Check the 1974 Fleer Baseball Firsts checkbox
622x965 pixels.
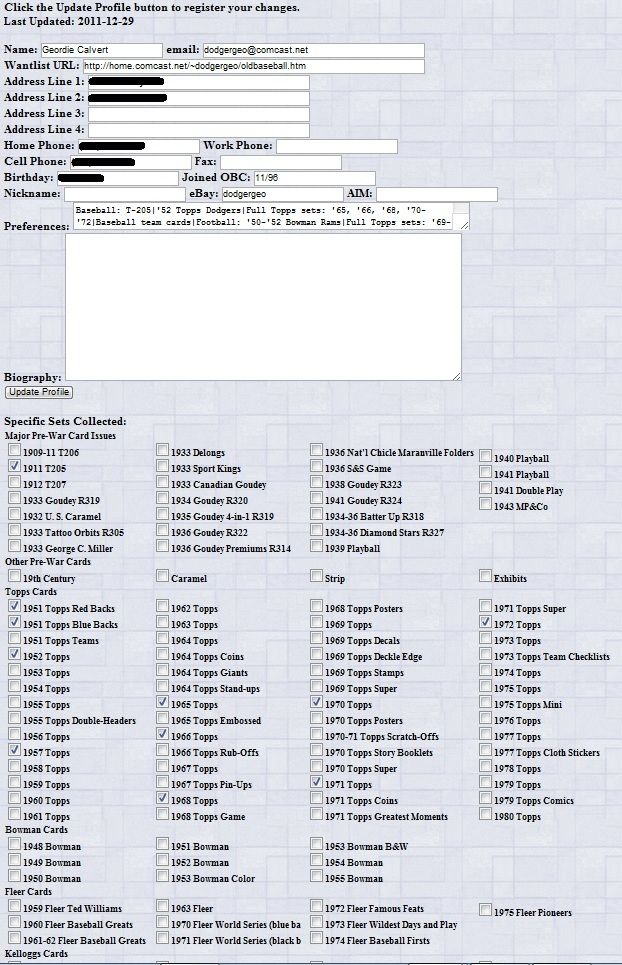point(316,938)
